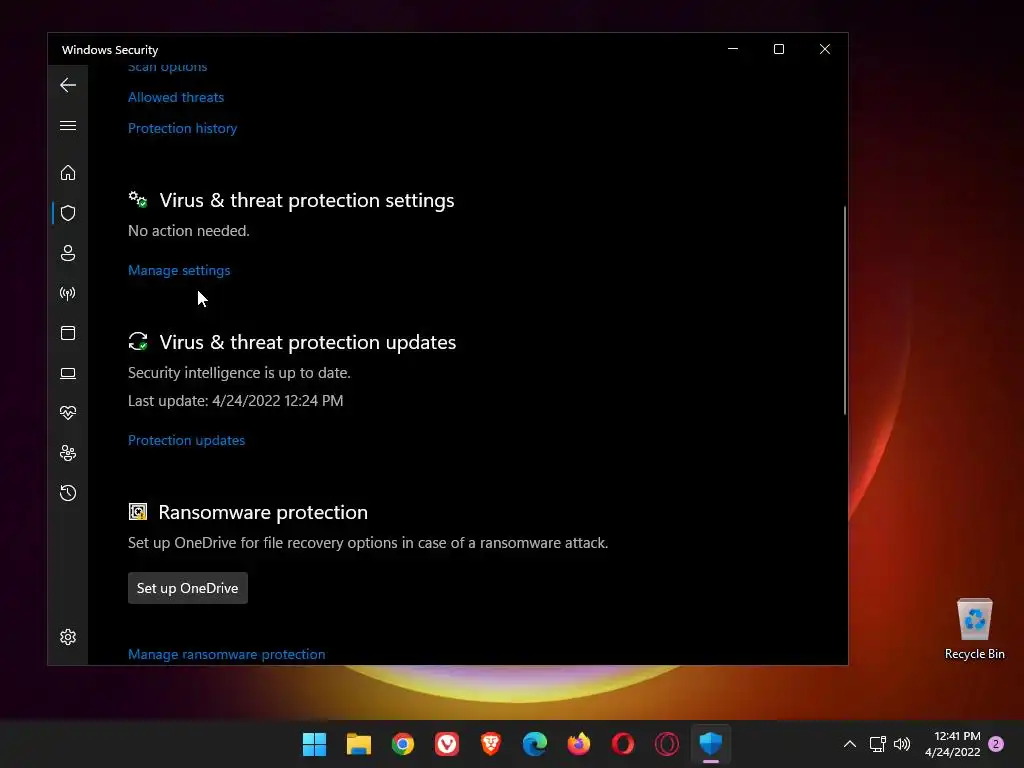The image size is (1024, 768).
Task: Close the Windows Security window
Action: (825, 49)
